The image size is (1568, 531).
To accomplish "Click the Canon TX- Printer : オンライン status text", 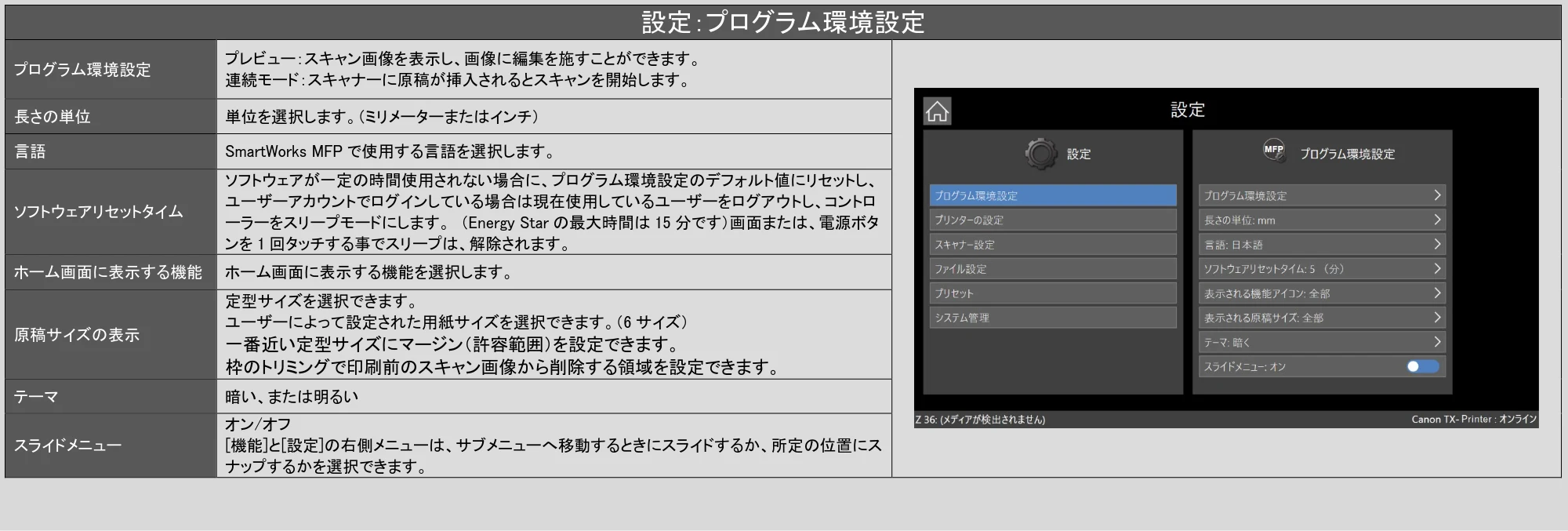I will pyautogui.click(x=1474, y=420).
